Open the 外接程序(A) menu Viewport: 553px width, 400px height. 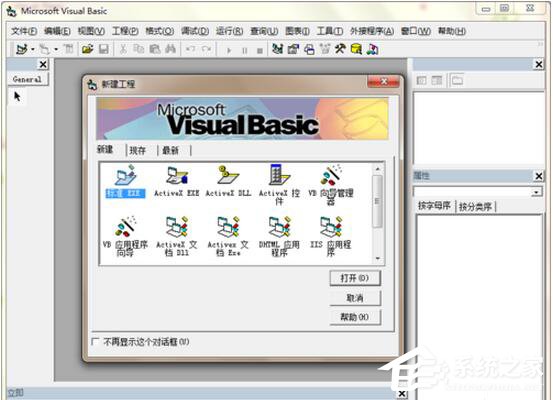pyautogui.click(x=372, y=31)
